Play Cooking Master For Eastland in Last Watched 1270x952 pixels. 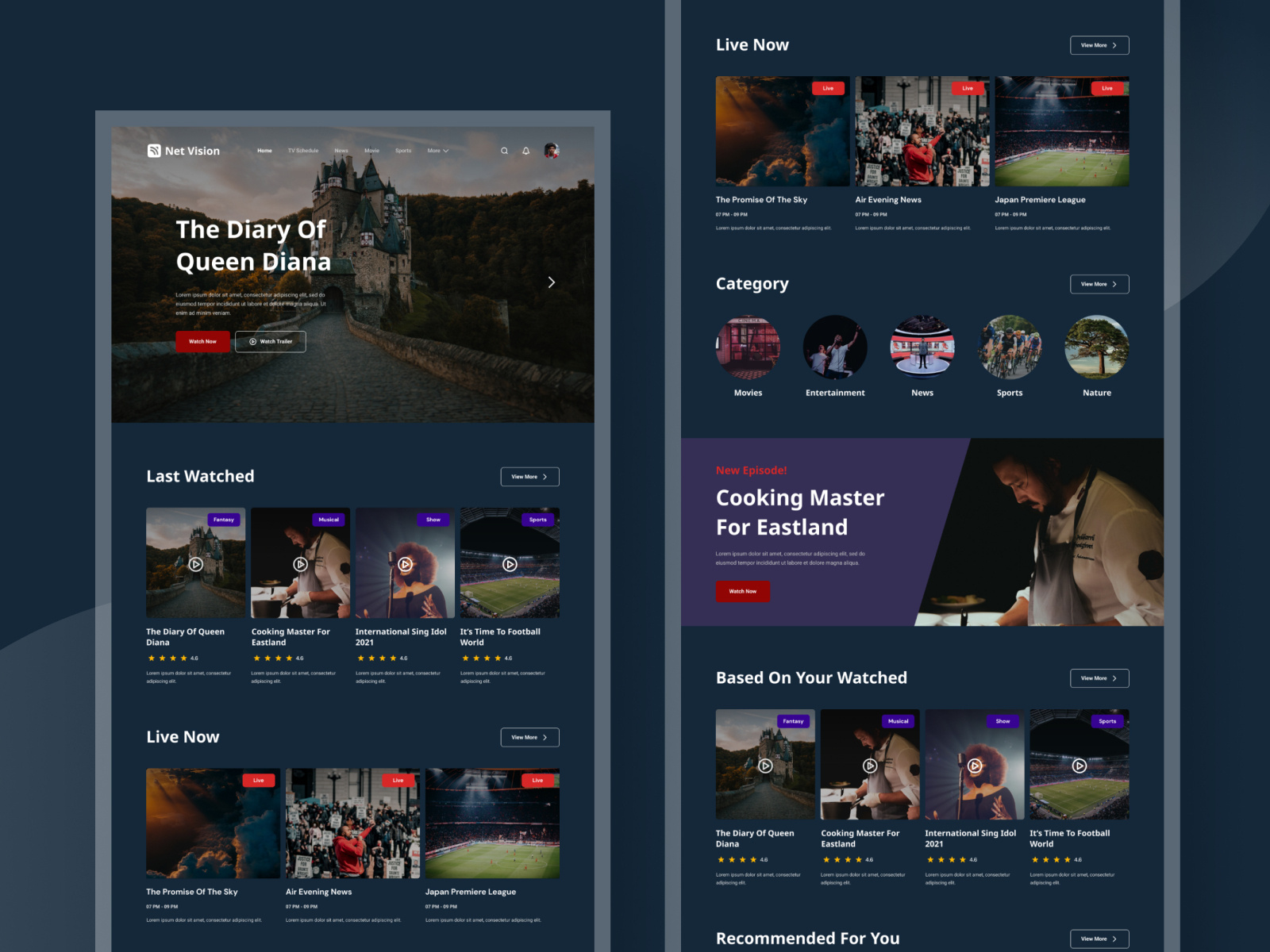300,564
